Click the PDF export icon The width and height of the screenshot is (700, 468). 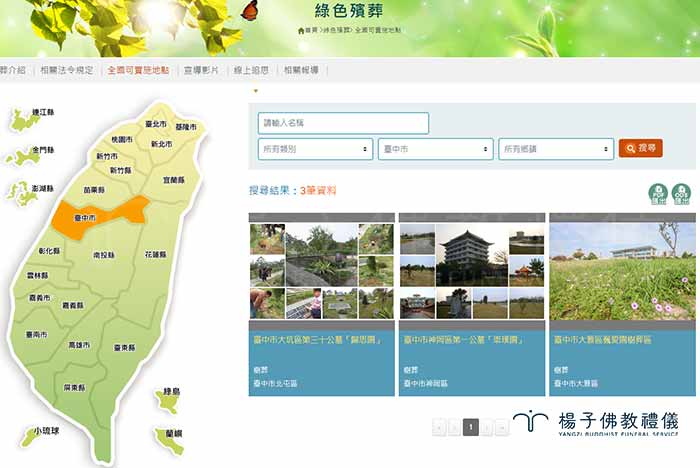tap(658, 194)
